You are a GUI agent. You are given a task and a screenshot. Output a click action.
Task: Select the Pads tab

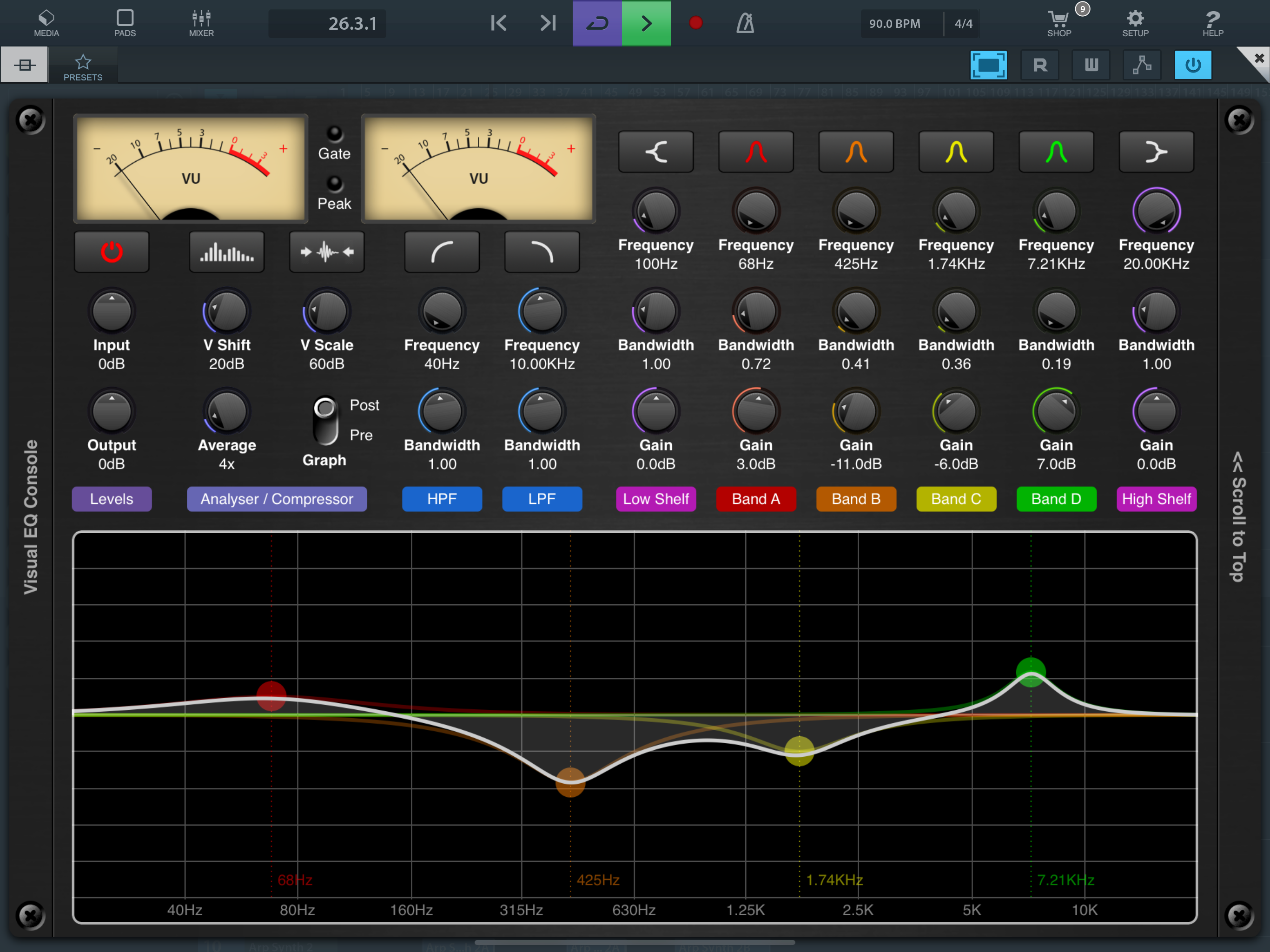(125, 23)
